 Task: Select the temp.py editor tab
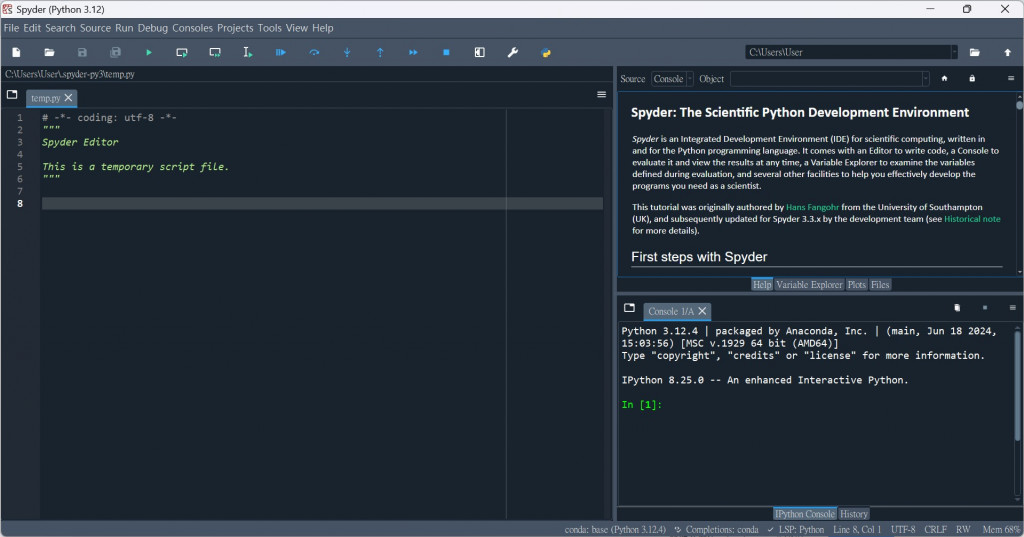pyautogui.click(x=46, y=98)
